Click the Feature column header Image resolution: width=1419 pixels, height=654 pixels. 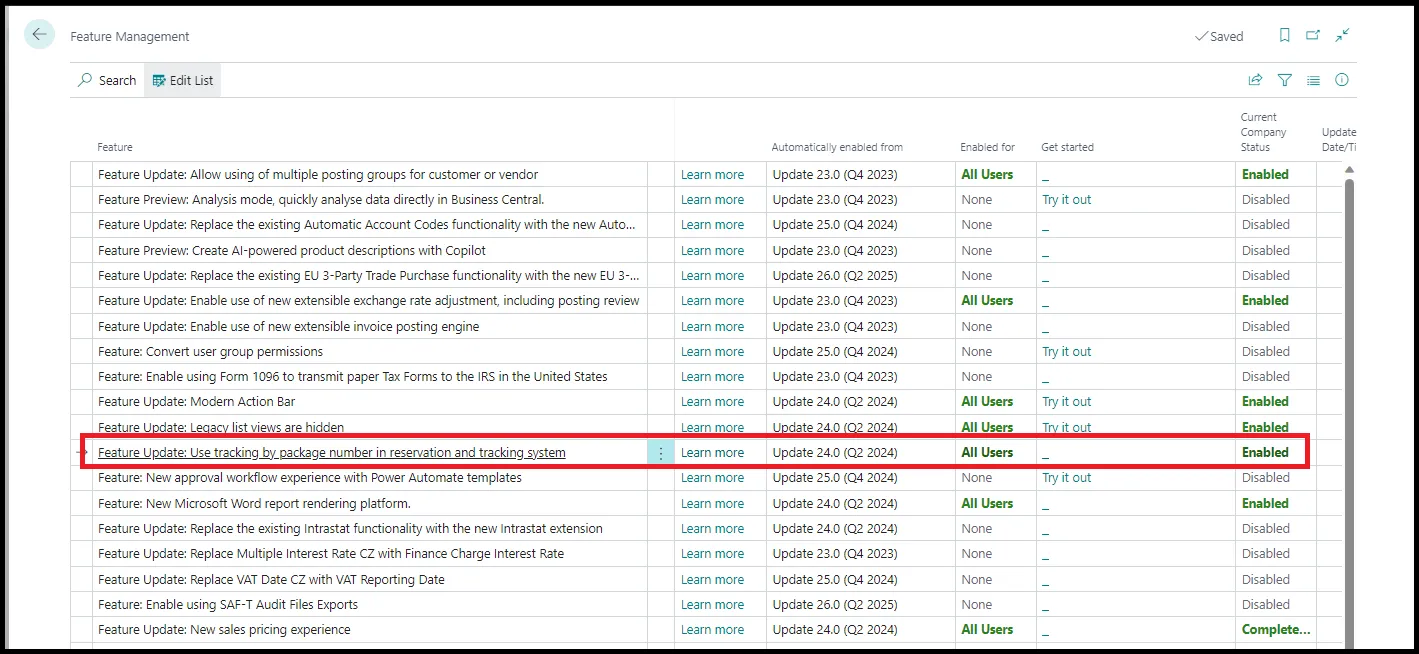pos(115,147)
